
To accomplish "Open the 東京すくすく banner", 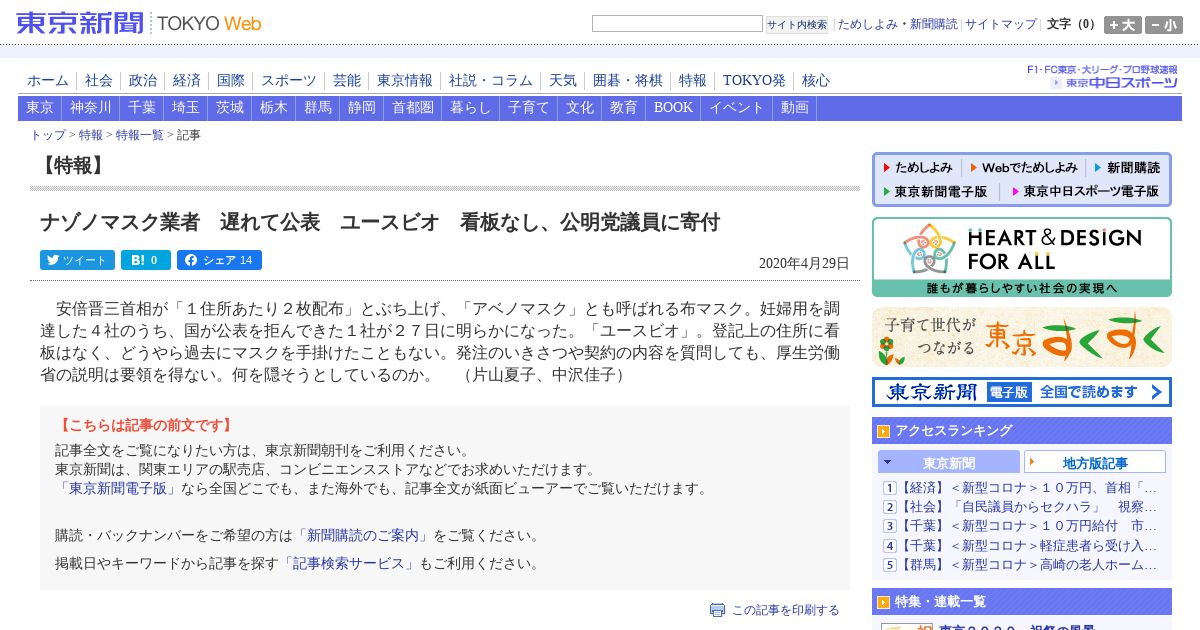I will coord(1021,337).
